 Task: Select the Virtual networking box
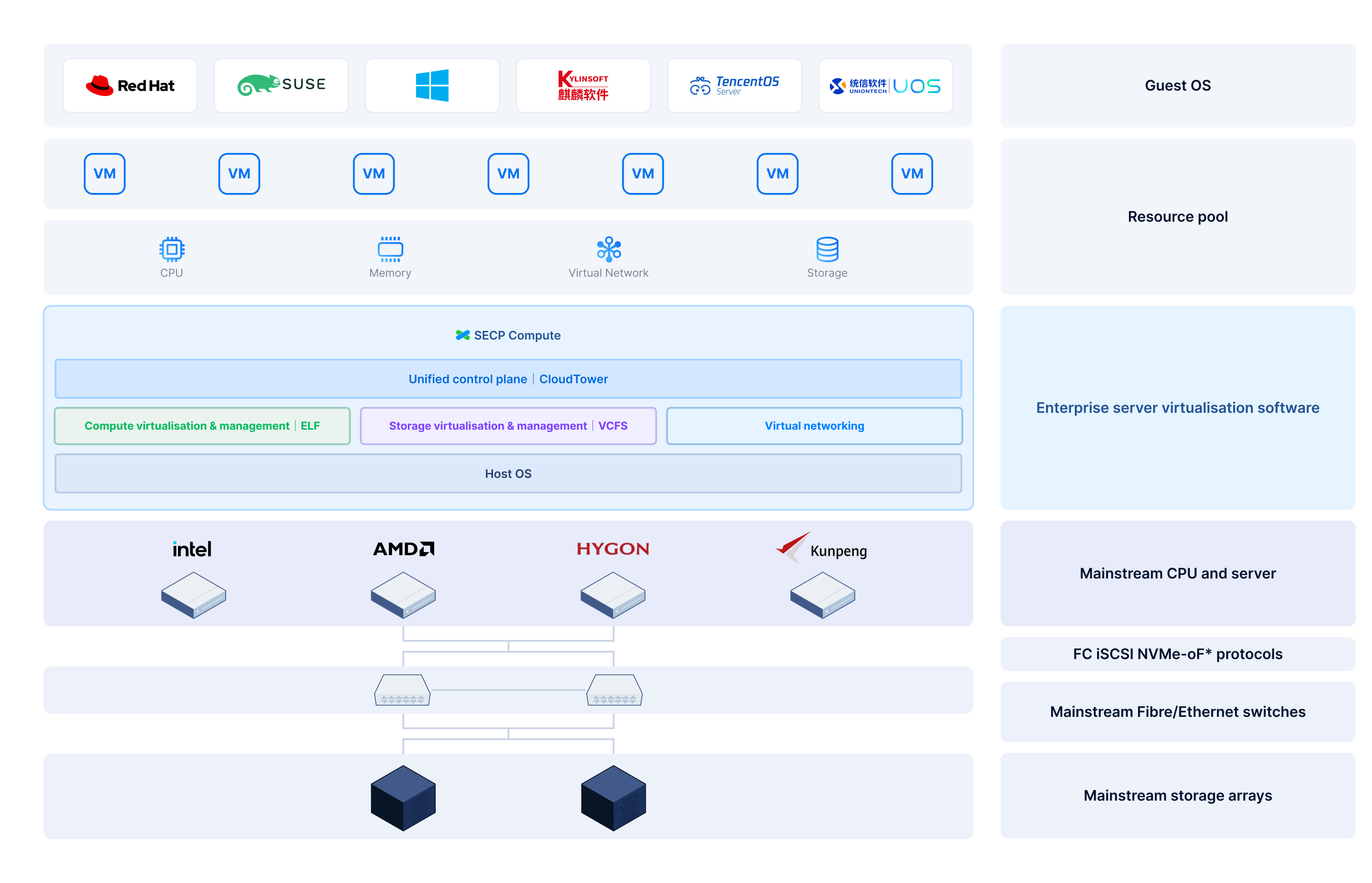814,426
